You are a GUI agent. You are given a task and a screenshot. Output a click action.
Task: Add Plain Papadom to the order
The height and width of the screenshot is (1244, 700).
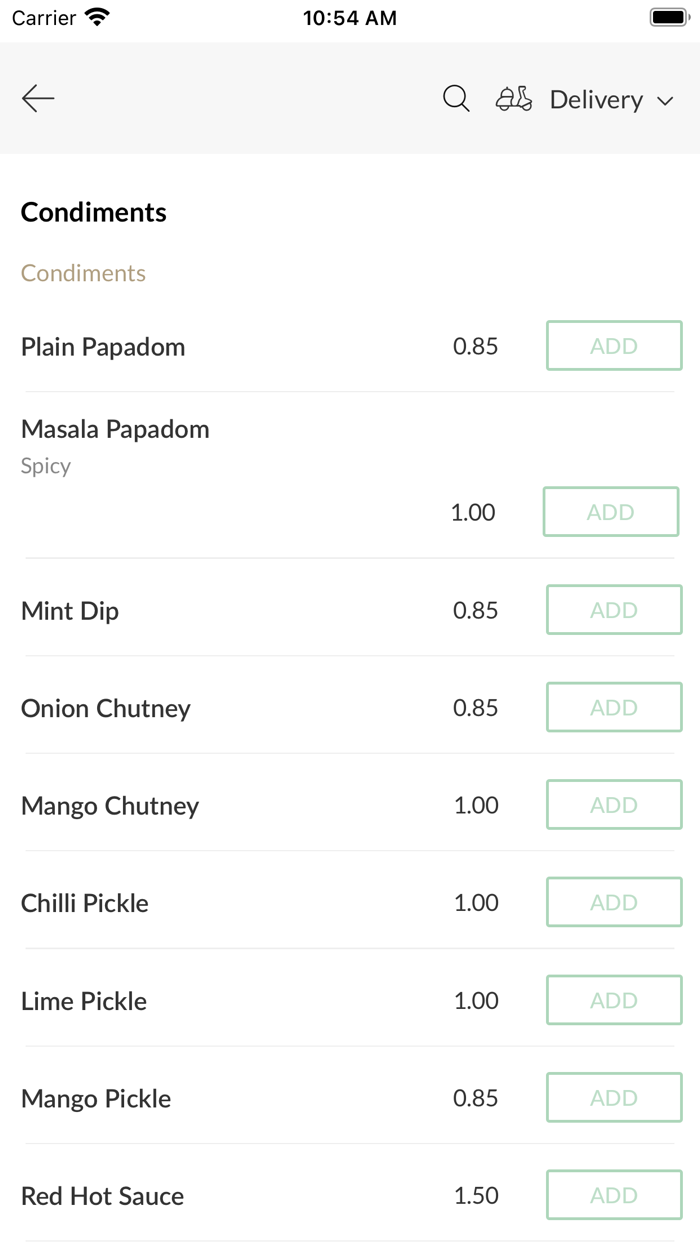(x=613, y=345)
